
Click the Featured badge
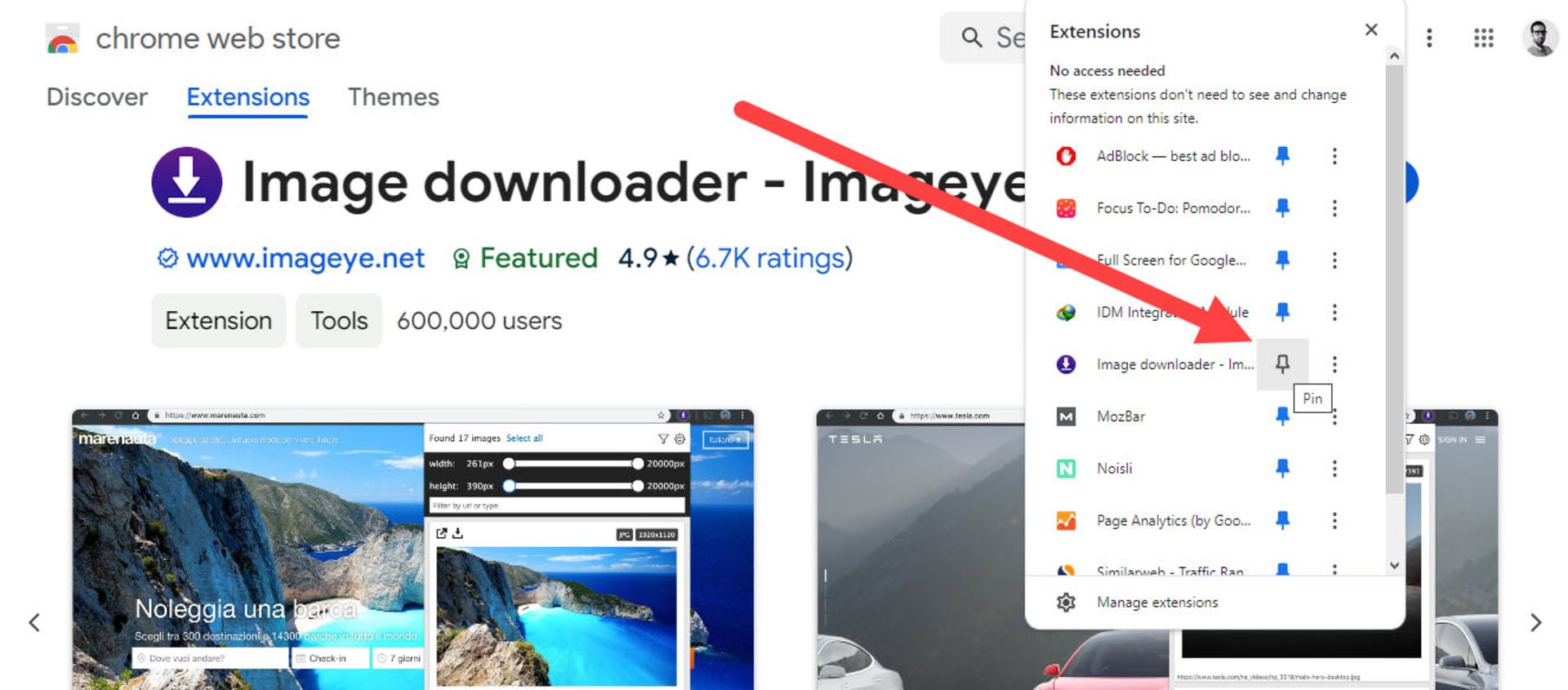(x=525, y=258)
